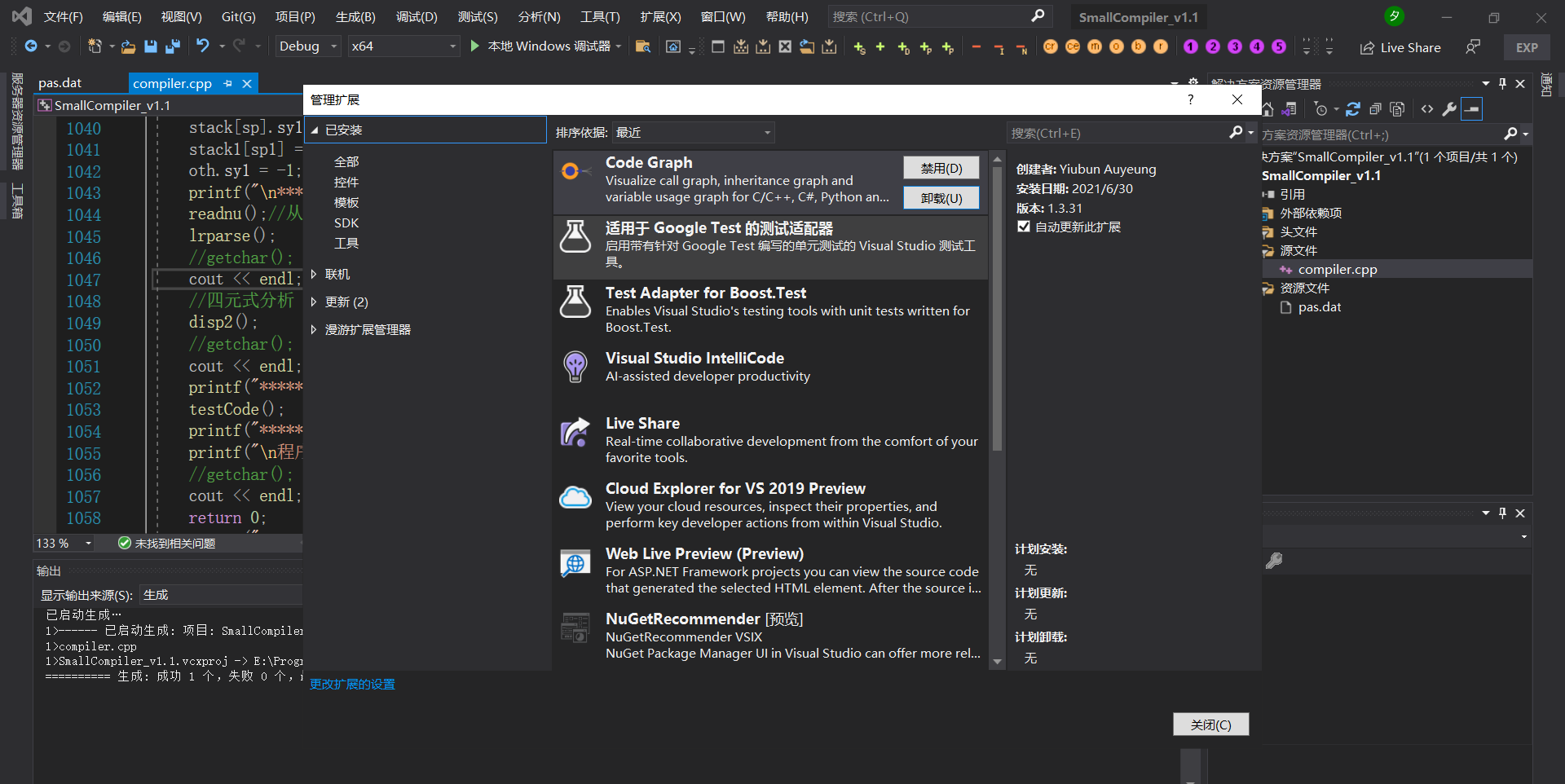Image resolution: width=1565 pixels, height=784 pixels.
Task: Toggle the lower right panel auto-hide pin
Action: click(x=1502, y=513)
